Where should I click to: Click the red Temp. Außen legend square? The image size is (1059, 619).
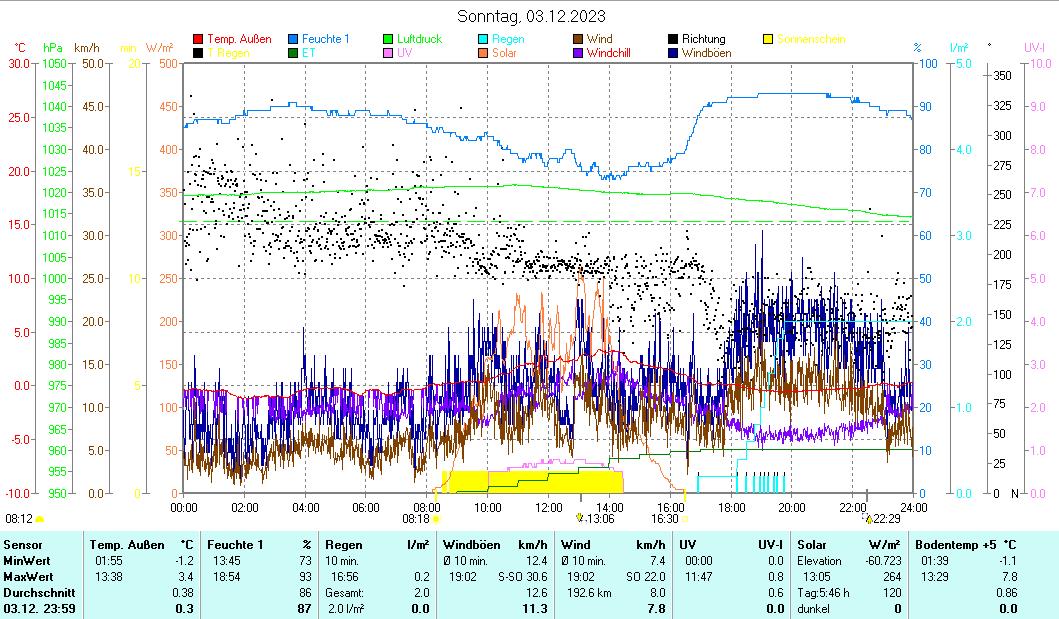198,39
